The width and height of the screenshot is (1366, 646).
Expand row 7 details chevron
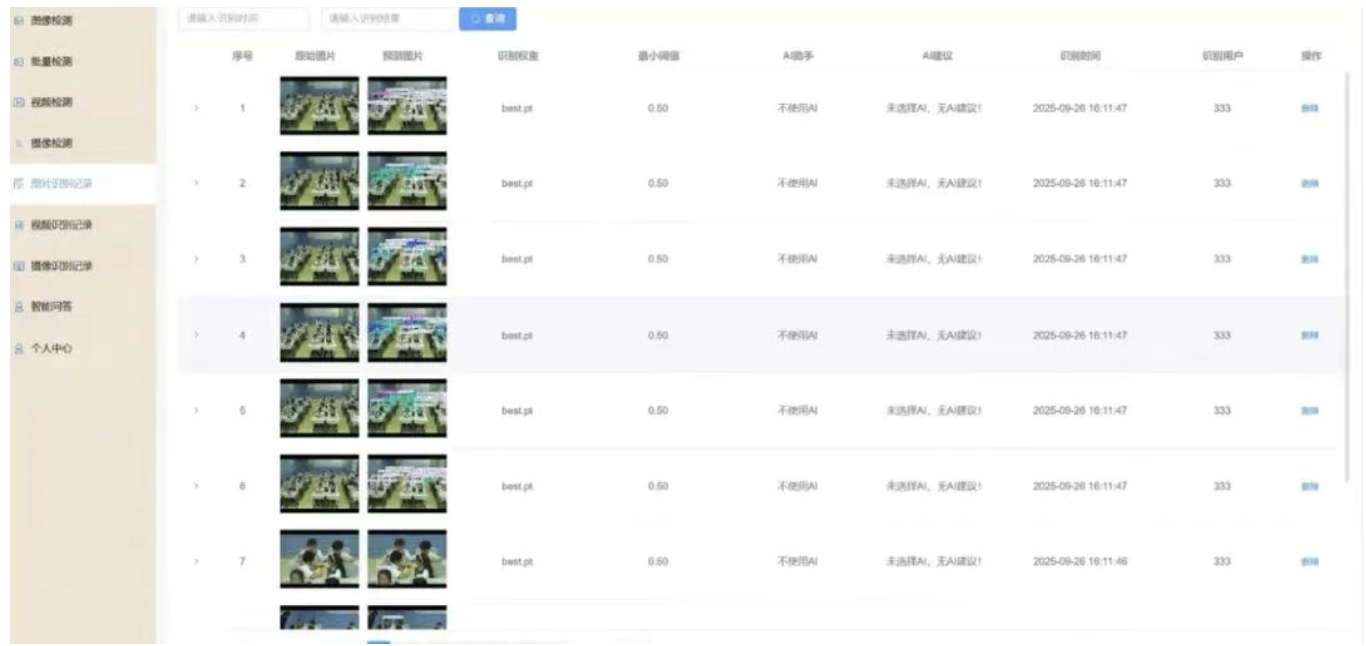pos(196,562)
